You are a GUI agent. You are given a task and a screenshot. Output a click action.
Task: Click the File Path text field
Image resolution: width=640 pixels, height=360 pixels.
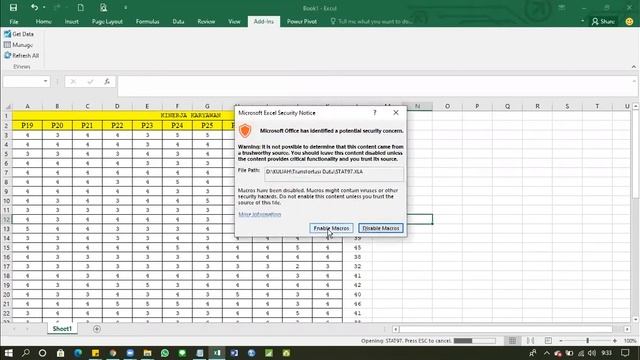334,173
